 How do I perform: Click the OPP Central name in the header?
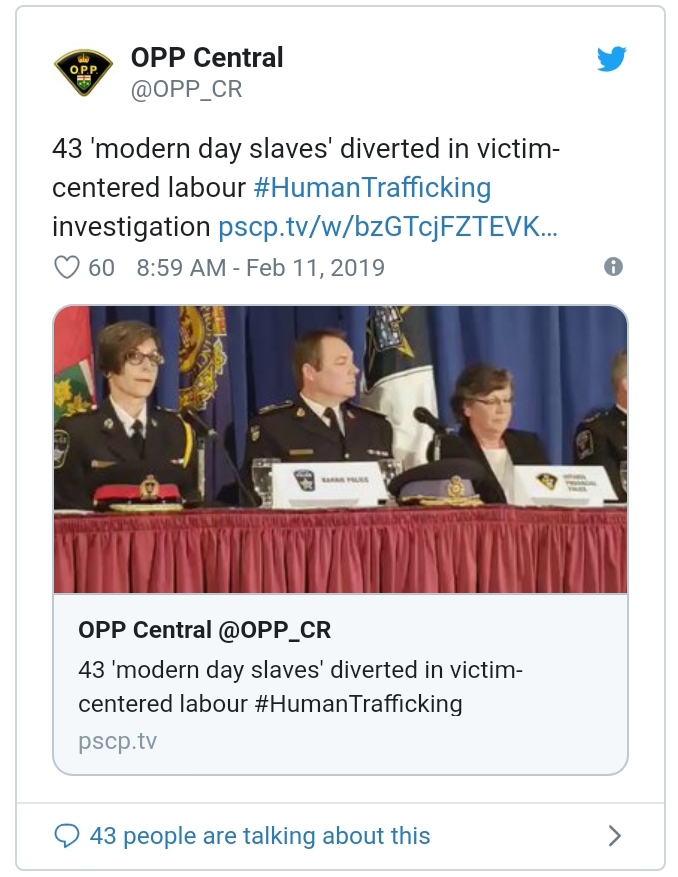pyautogui.click(x=207, y=58)
